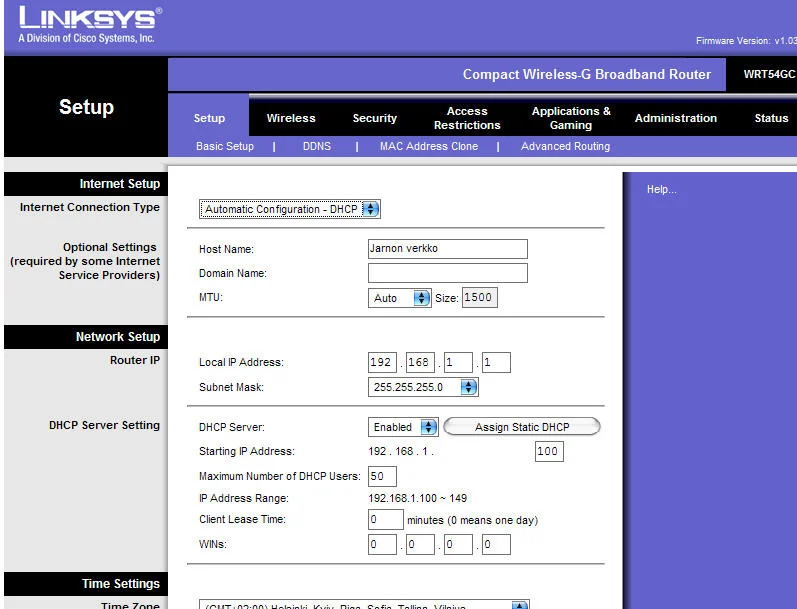This screenshot has width=797, height=609.
Task: Open the Applications & Gaming tab
Action: pos(571,118)
